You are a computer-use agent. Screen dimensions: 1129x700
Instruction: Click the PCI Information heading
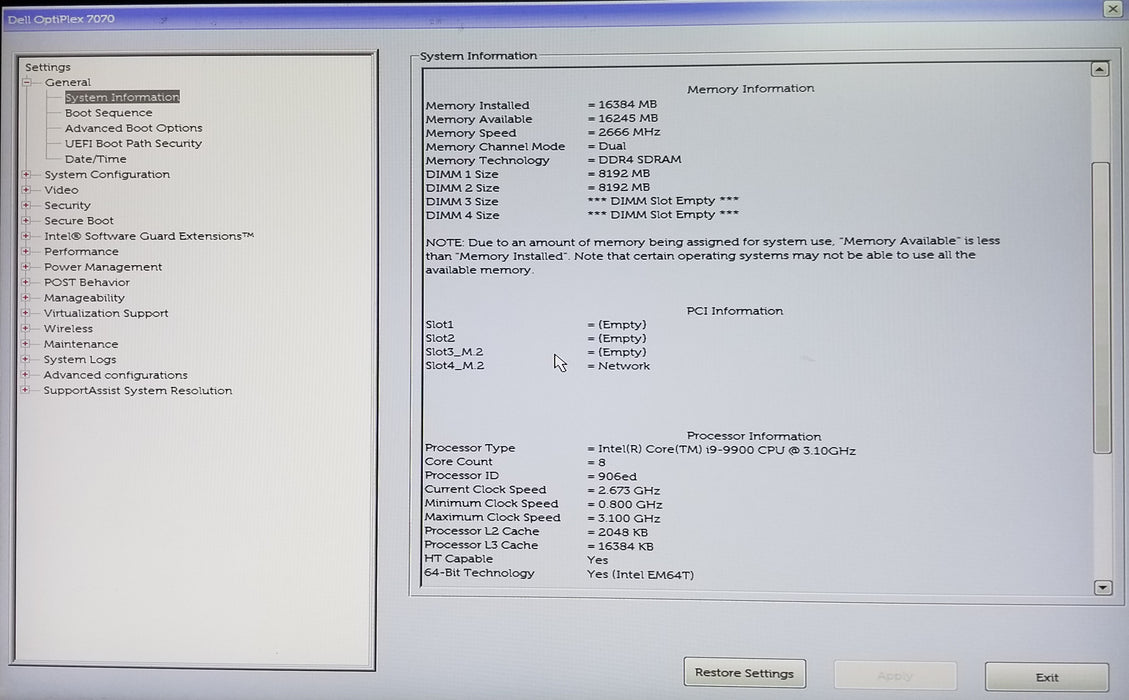[x=734, y=310]
